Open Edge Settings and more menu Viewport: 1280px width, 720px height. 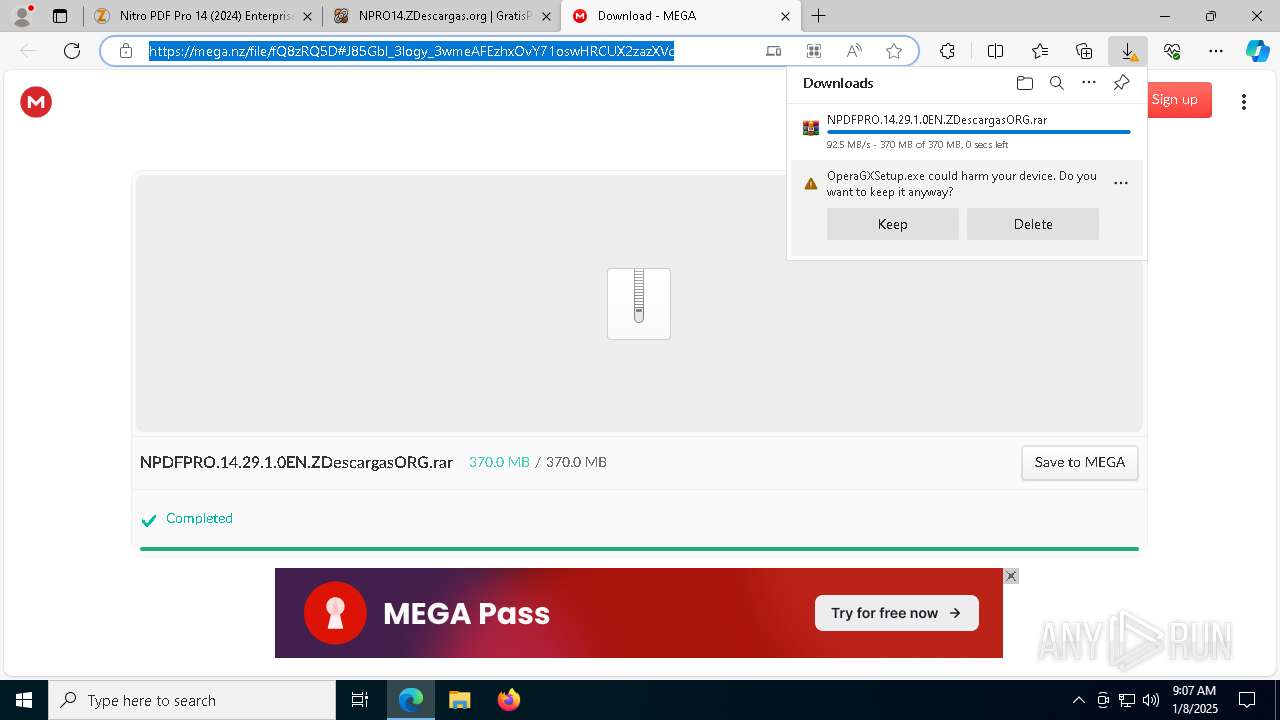coord(1216,51)
